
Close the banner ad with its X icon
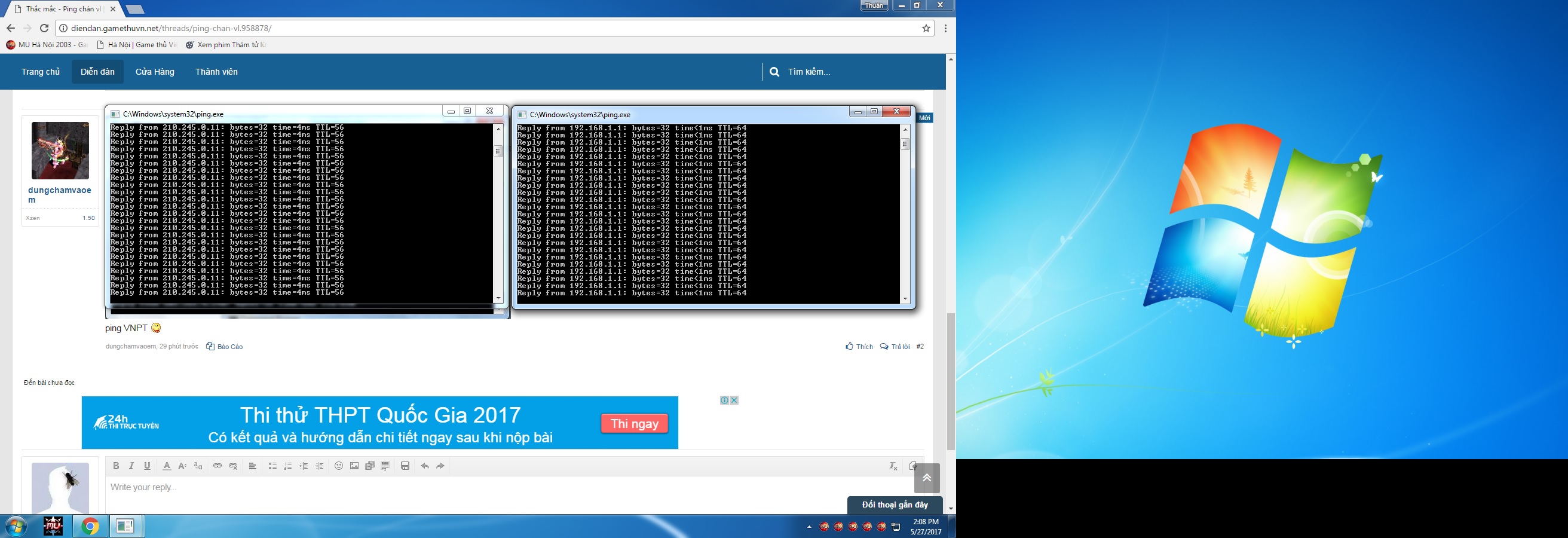(x=734, y=400)
